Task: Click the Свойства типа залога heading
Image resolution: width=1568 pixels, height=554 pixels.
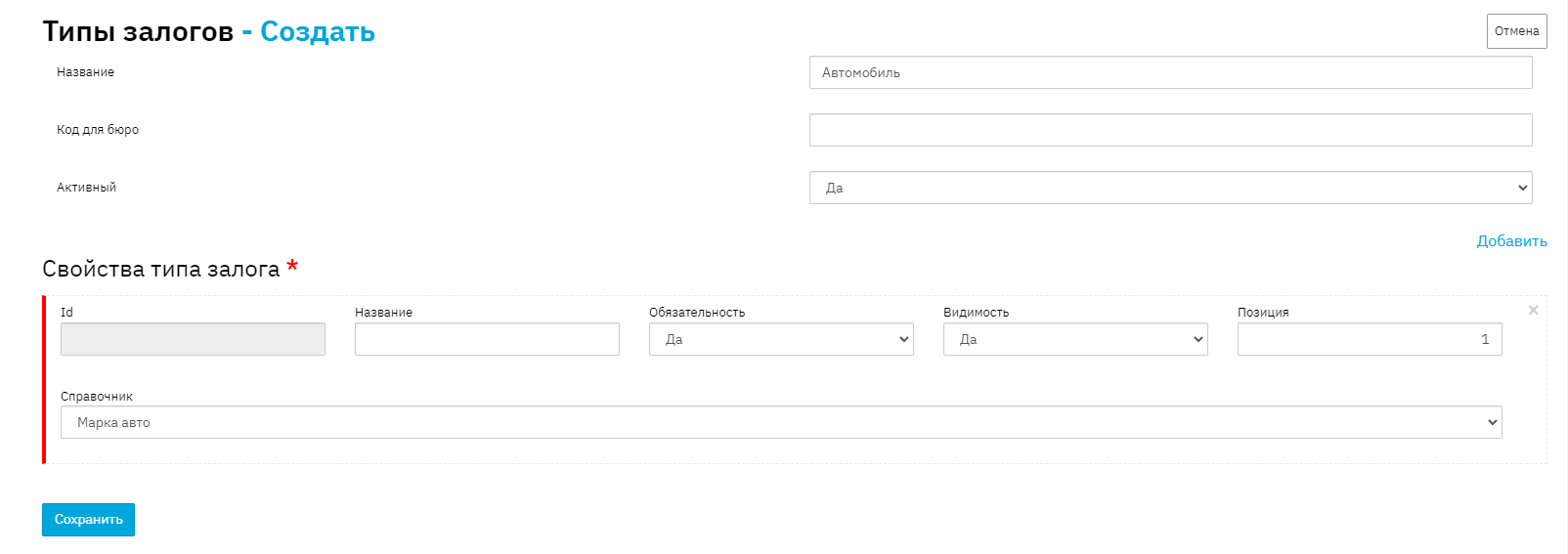Action: pos(161,270)
